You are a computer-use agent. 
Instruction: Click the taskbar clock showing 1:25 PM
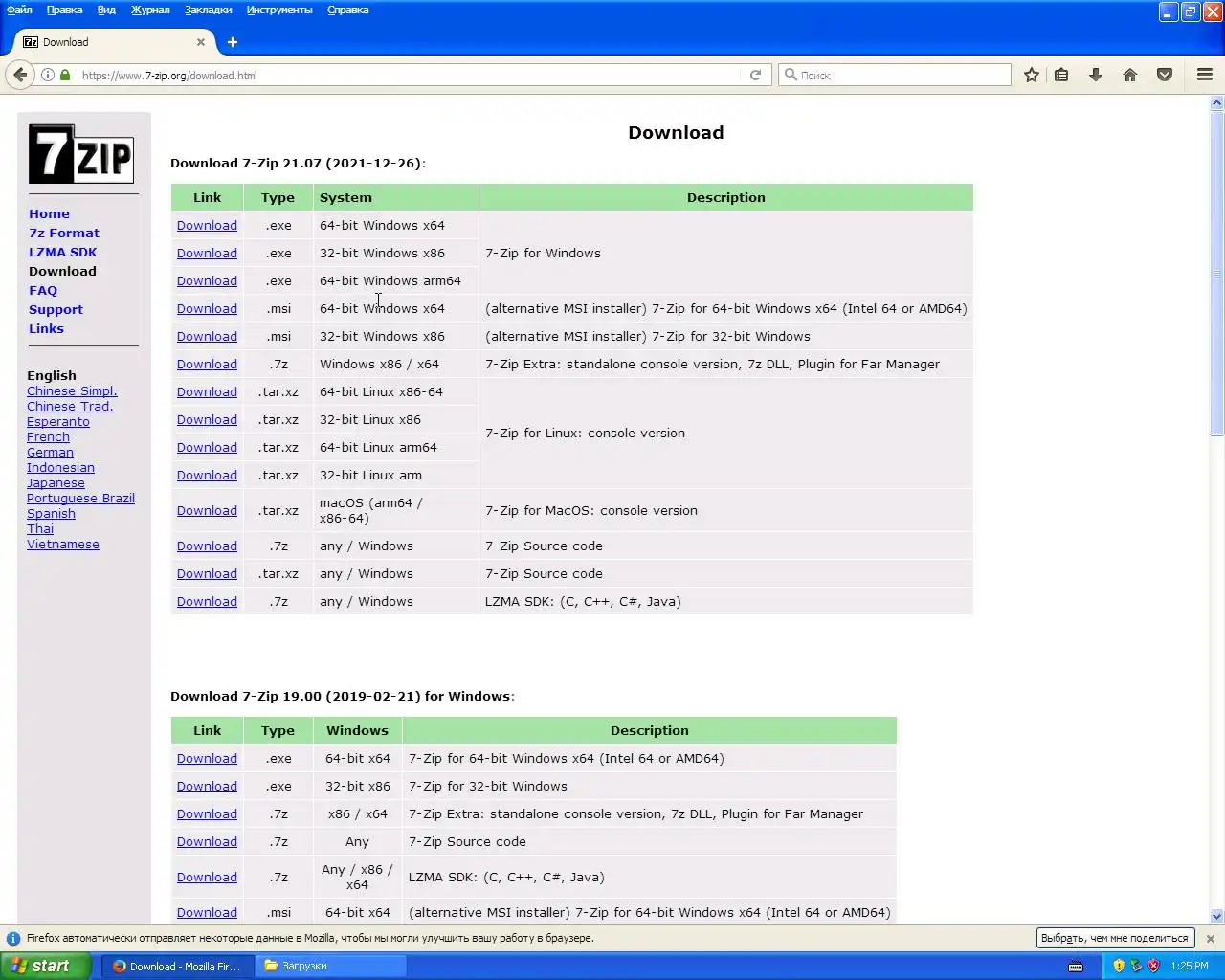1190,966
